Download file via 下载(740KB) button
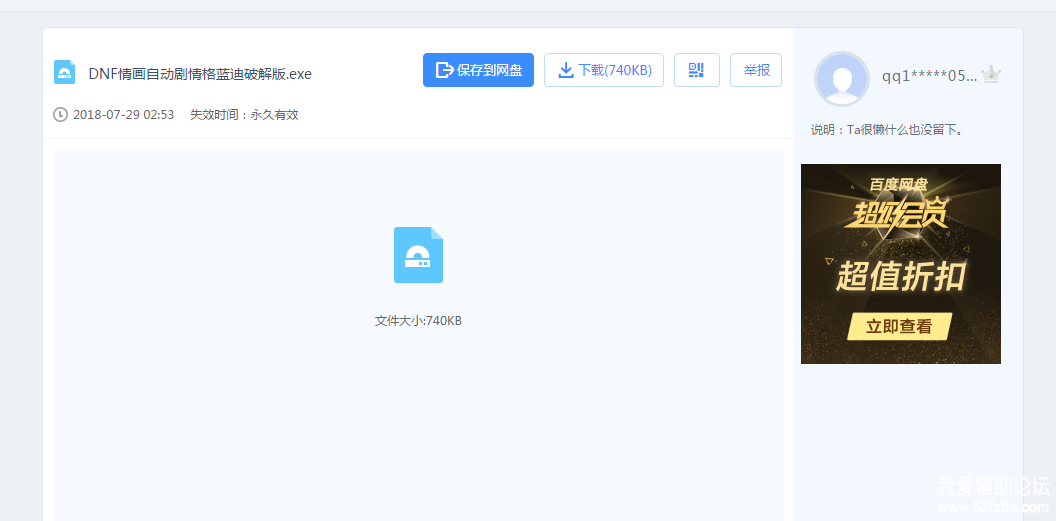Screen dimensions: 1056x521 click(603, 70)
